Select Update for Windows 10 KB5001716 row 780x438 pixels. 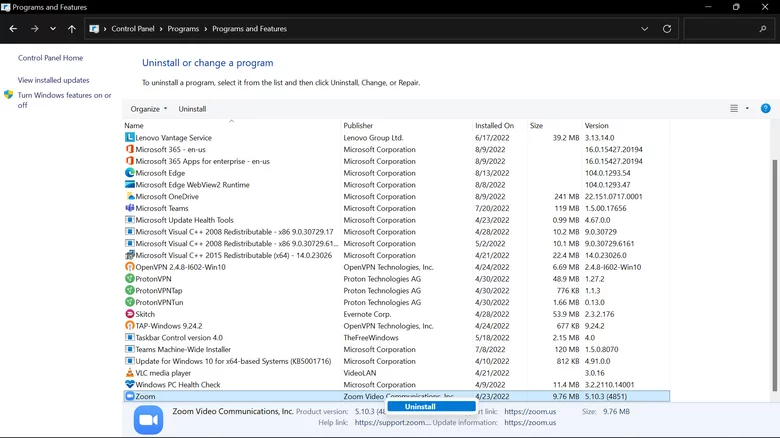[396, 361]
